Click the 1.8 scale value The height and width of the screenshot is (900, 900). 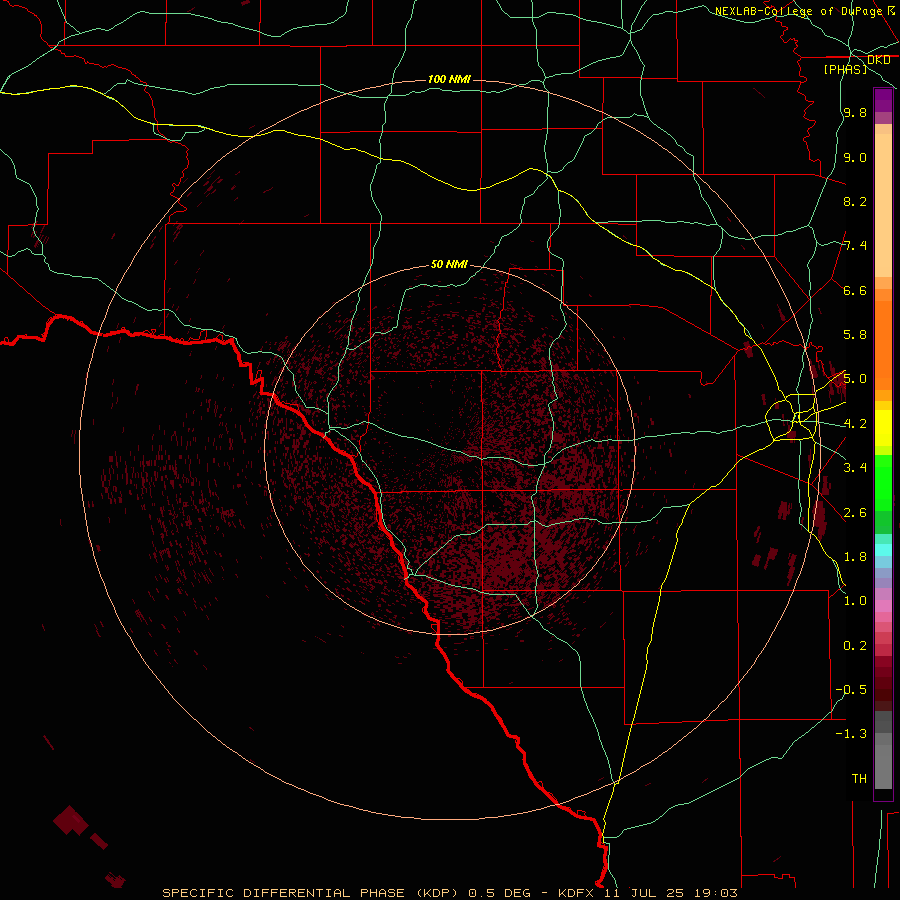[x=855, y=557]
